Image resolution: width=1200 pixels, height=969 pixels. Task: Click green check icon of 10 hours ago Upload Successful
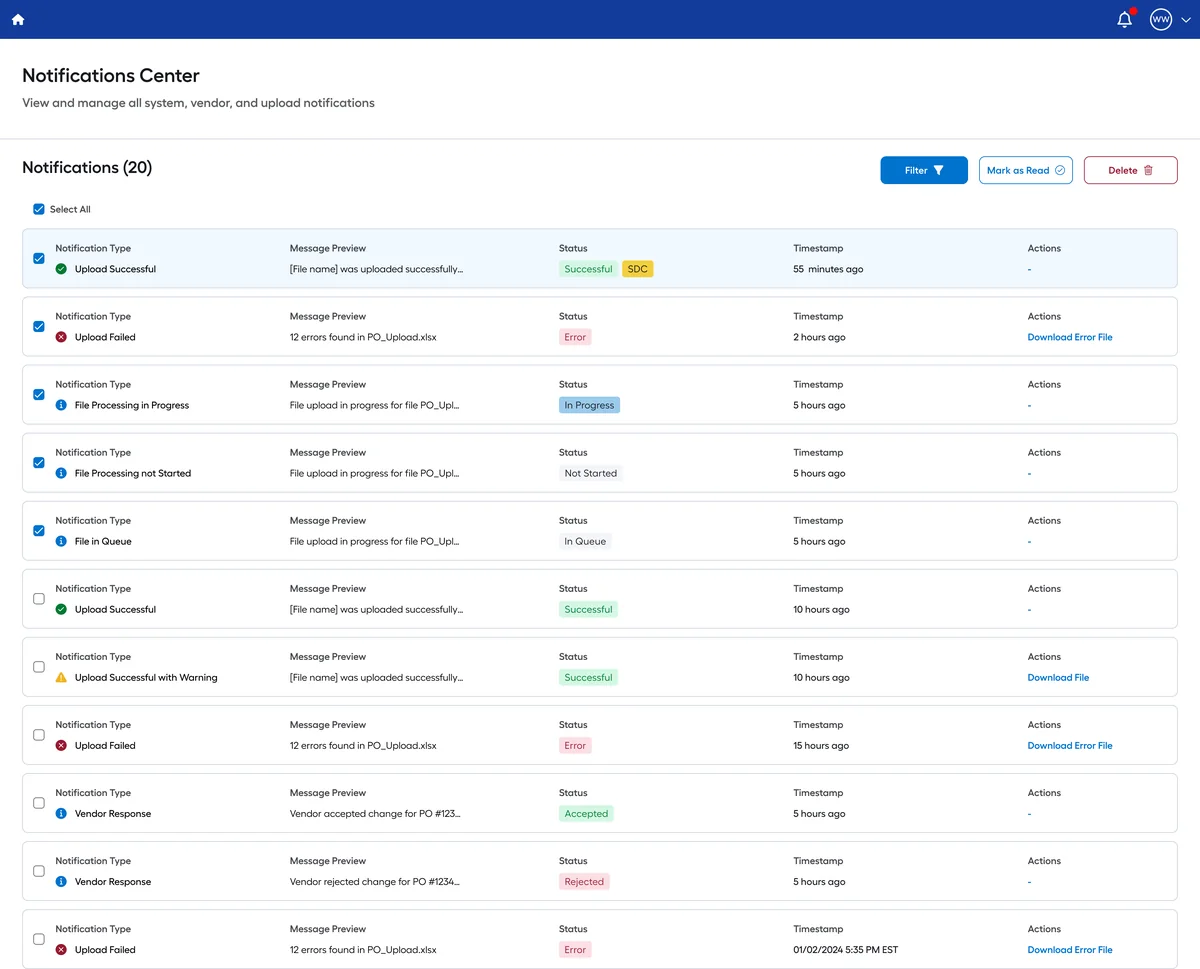click(x=61, y=609)
